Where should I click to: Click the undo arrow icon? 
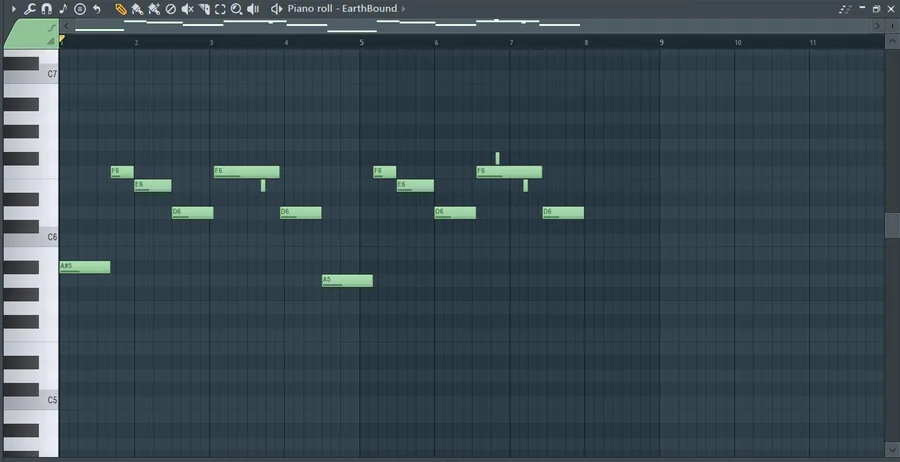[x=96, y=9]
